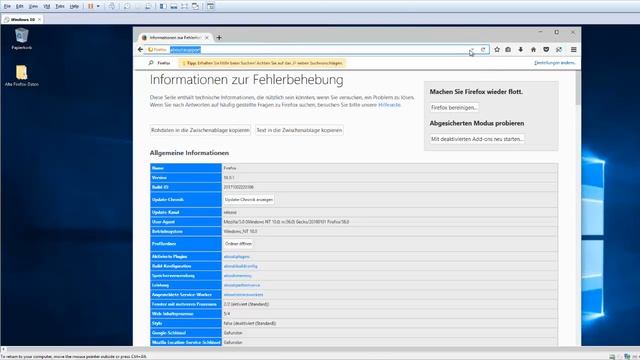Image resolution: width=640 pixels, height=360 pixels.
Task: Click the Version row label
Action: click(x=159, y=178)
